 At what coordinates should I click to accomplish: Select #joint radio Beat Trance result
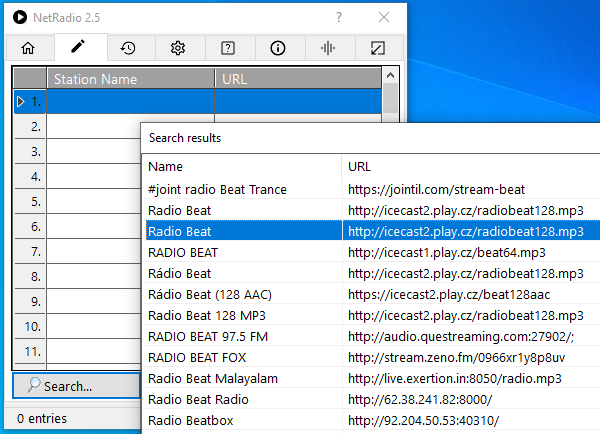pos(217,189)
